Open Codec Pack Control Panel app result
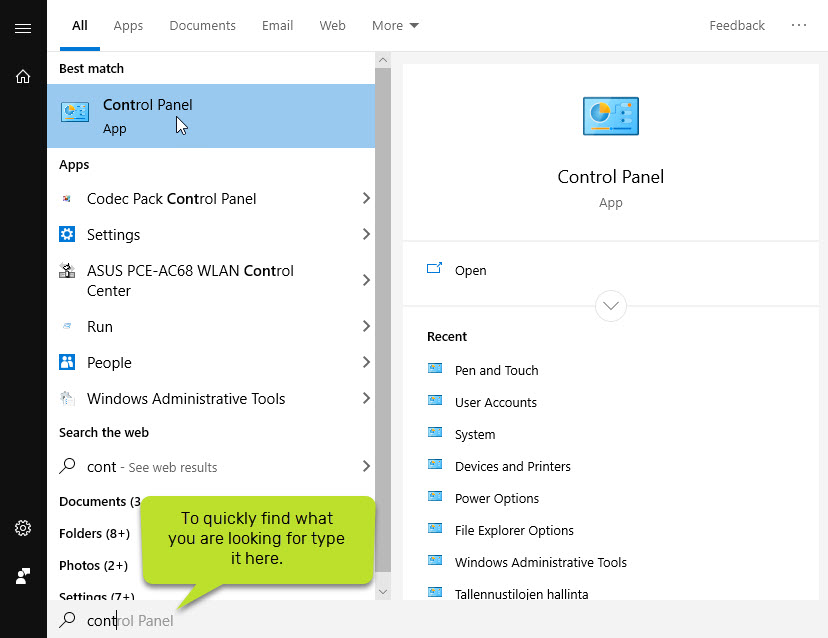The width and height of the screenshot is (828, 638). click(171, 199)
